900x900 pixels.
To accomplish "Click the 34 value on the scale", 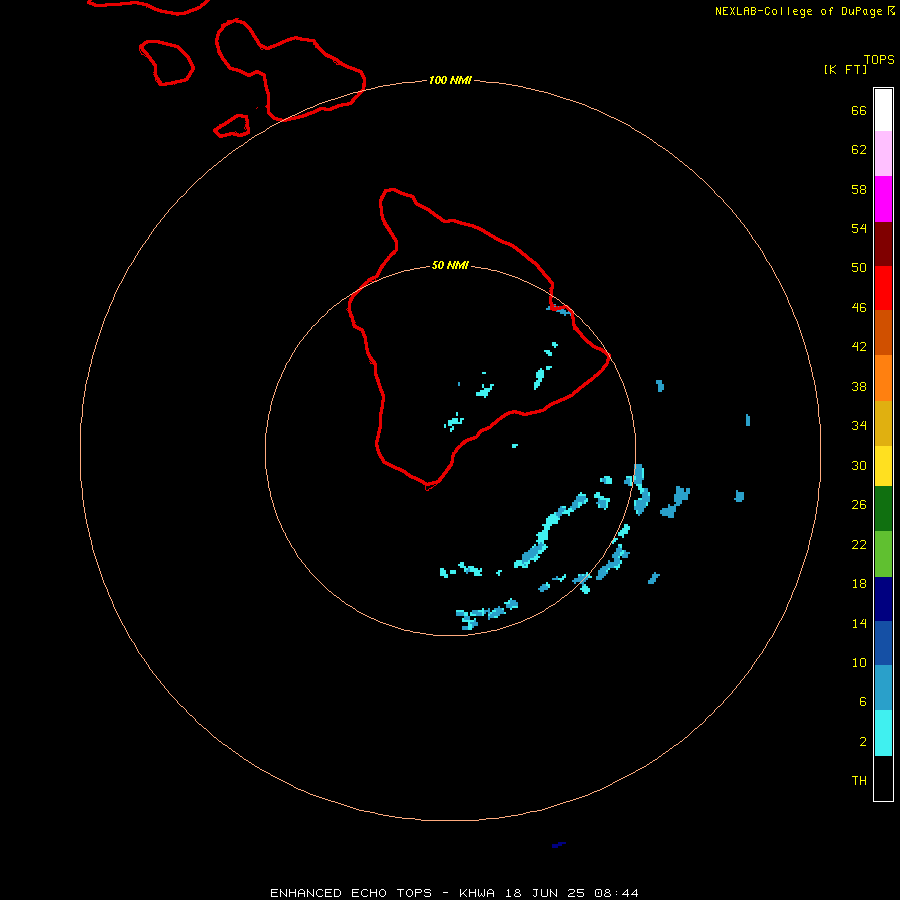I will (x=859, y=426).
